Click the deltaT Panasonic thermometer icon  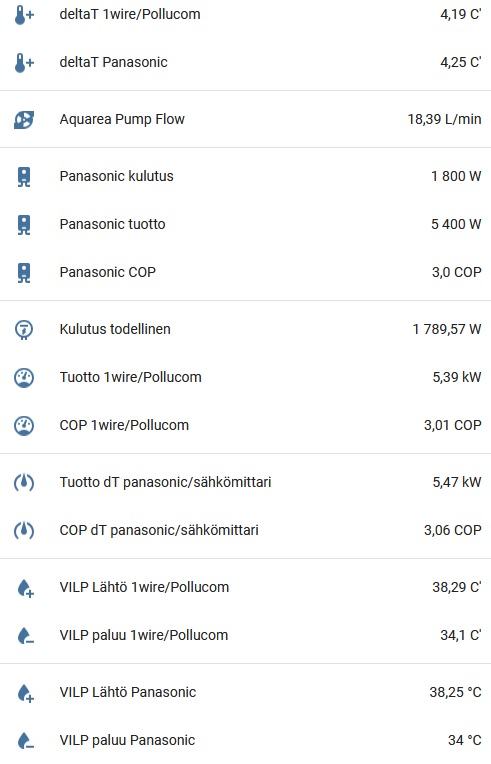24,63
